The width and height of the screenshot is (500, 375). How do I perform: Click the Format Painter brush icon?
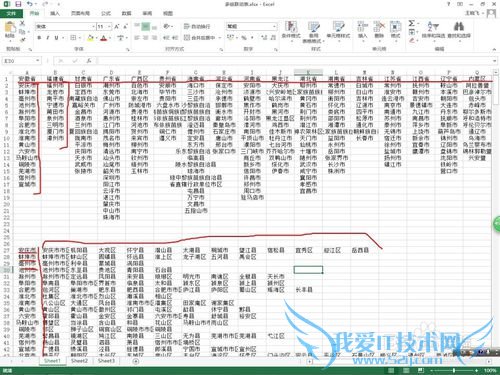click(22, 40)
